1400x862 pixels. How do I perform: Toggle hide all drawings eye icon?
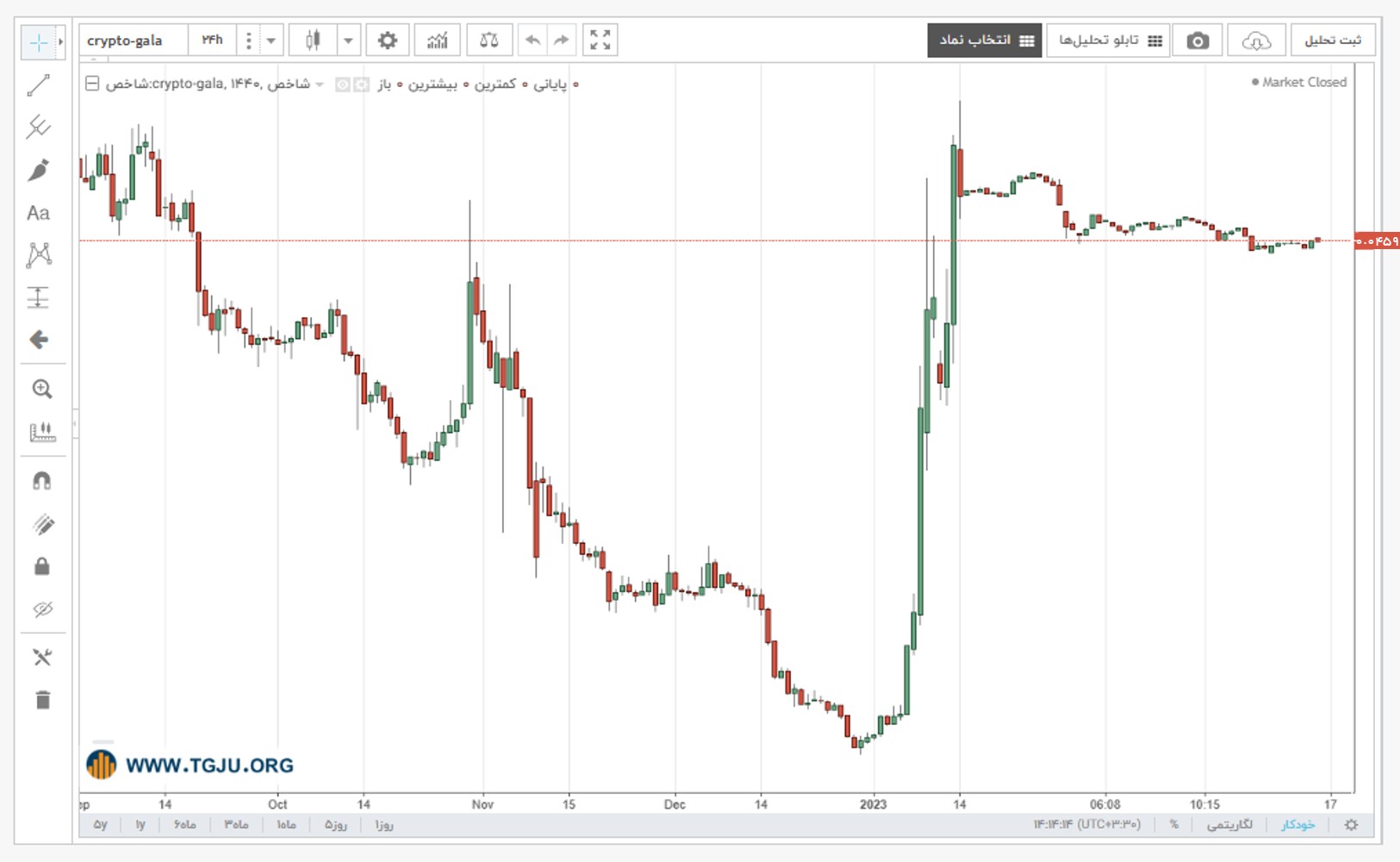pos(41,609)
